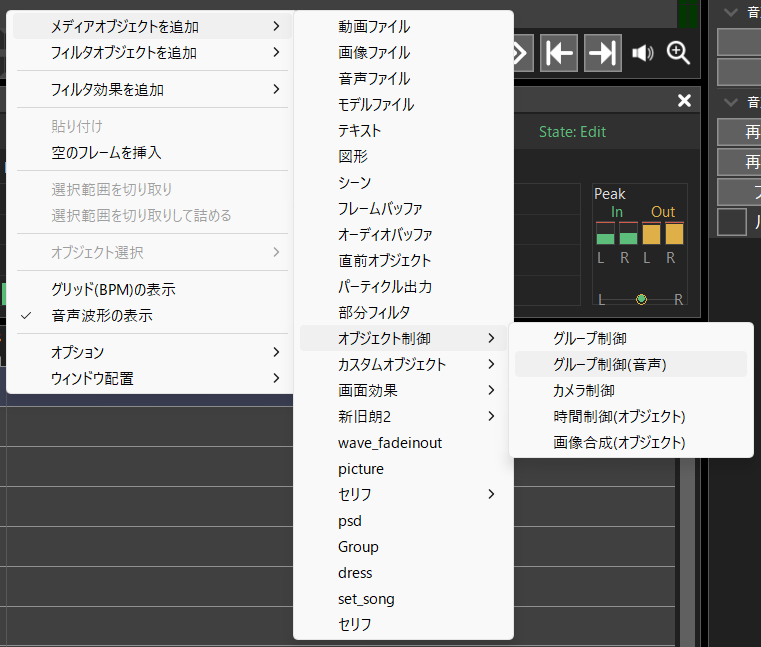Select the set_song entry
The width and height of the screenshot is (761, 647).
tap(403, 599)
